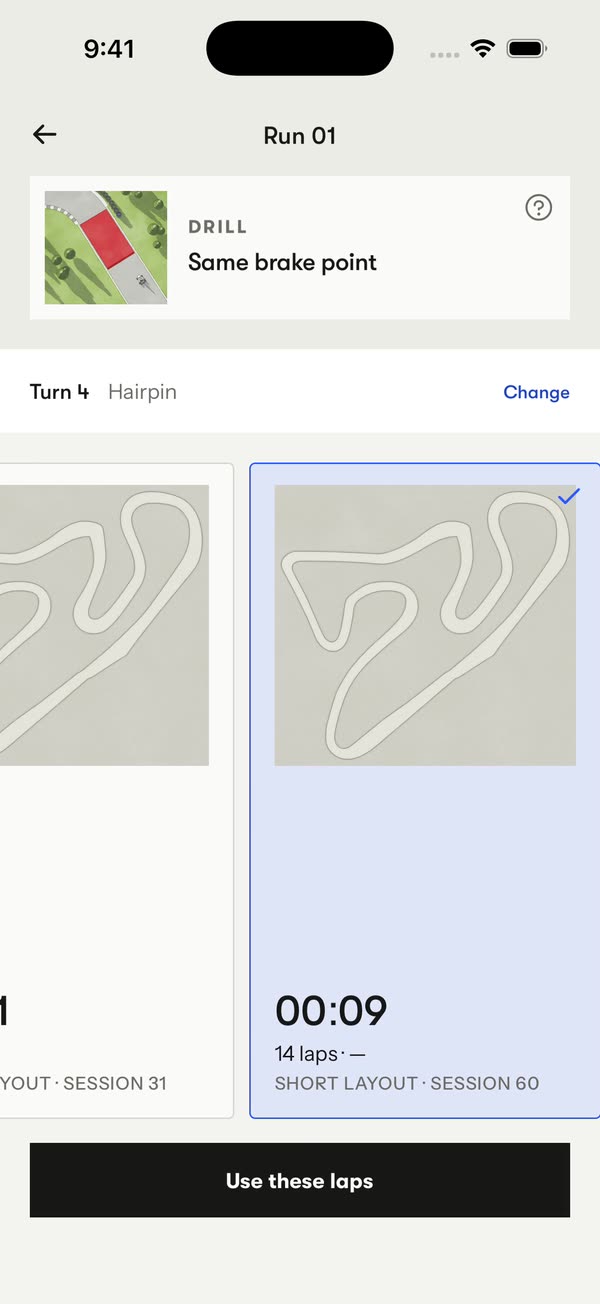Open the drill corner thumbnail image
The height and width of the screenshot is (1304, 600).
pos(106,248)
